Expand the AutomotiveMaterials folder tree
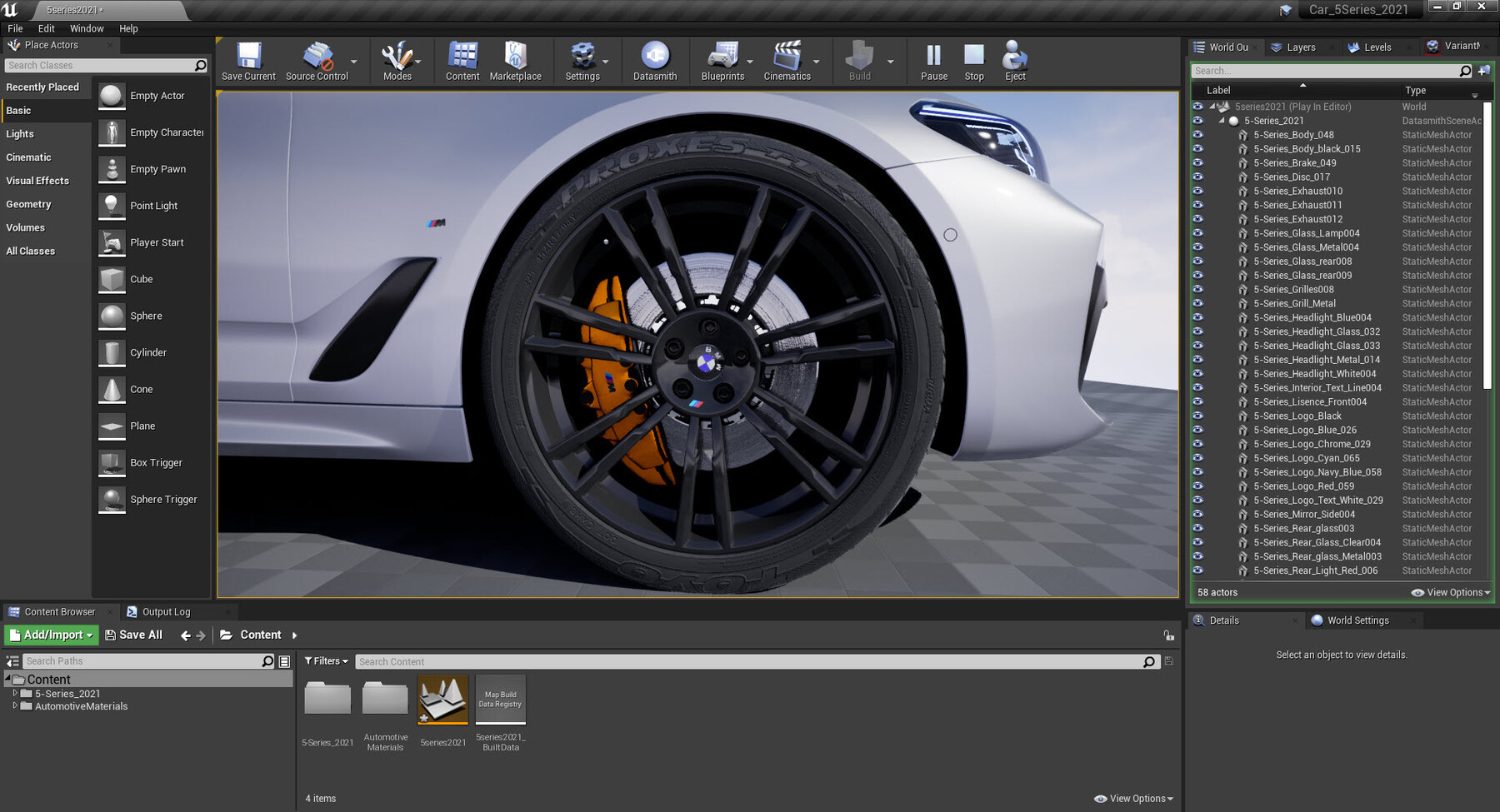 point(15,705)
